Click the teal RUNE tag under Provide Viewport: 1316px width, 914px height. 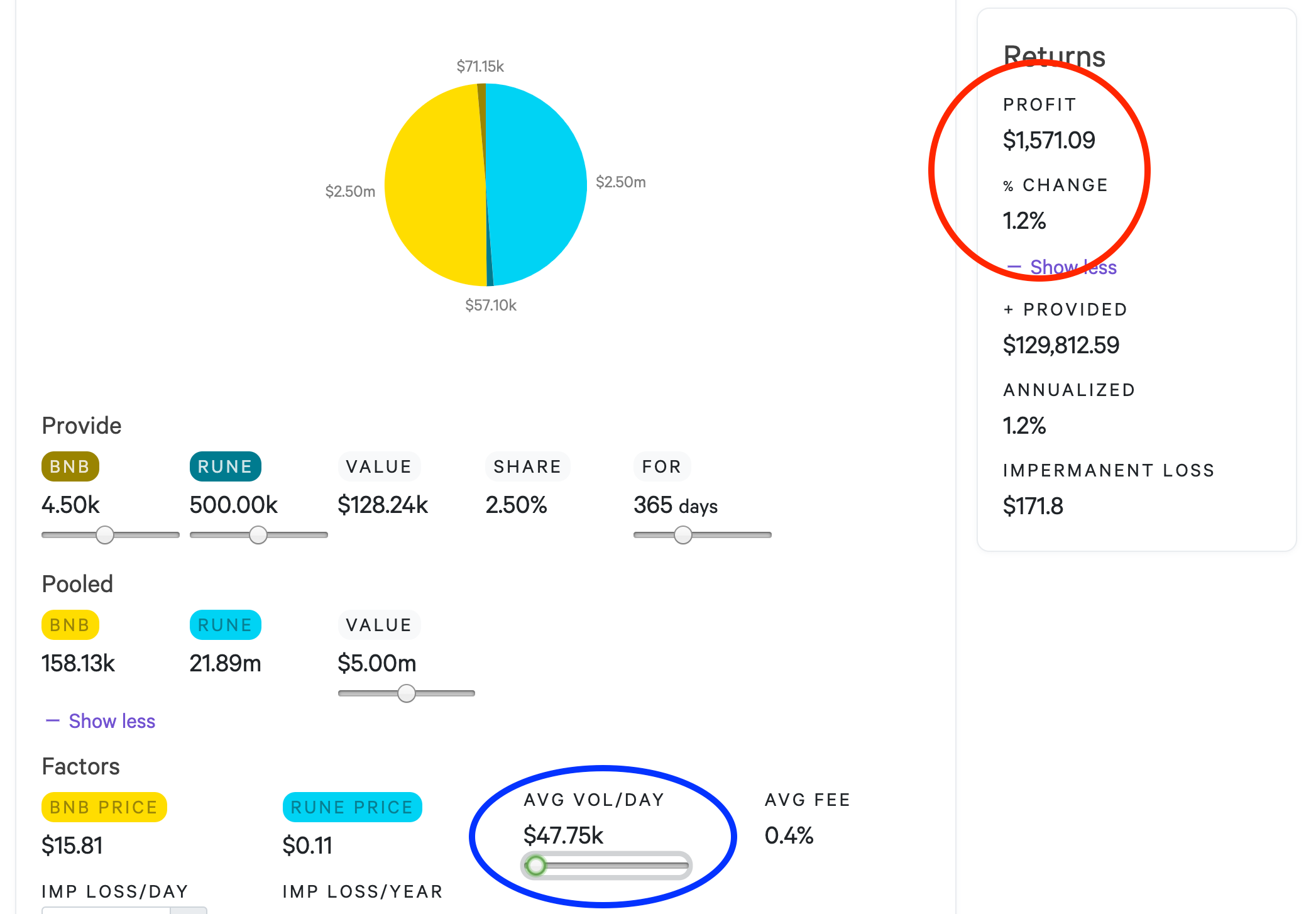coord(225,466)
